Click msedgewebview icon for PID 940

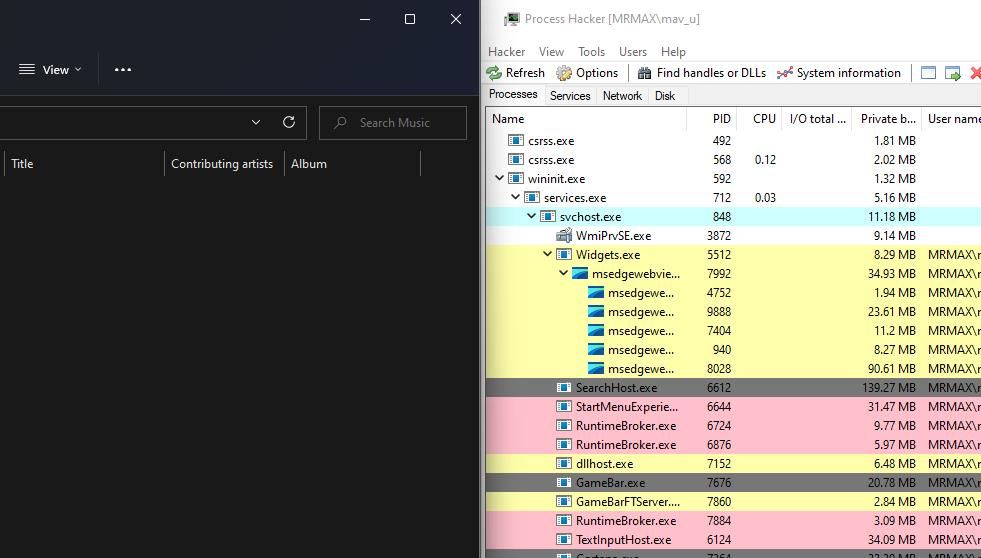tap(596, 350)
